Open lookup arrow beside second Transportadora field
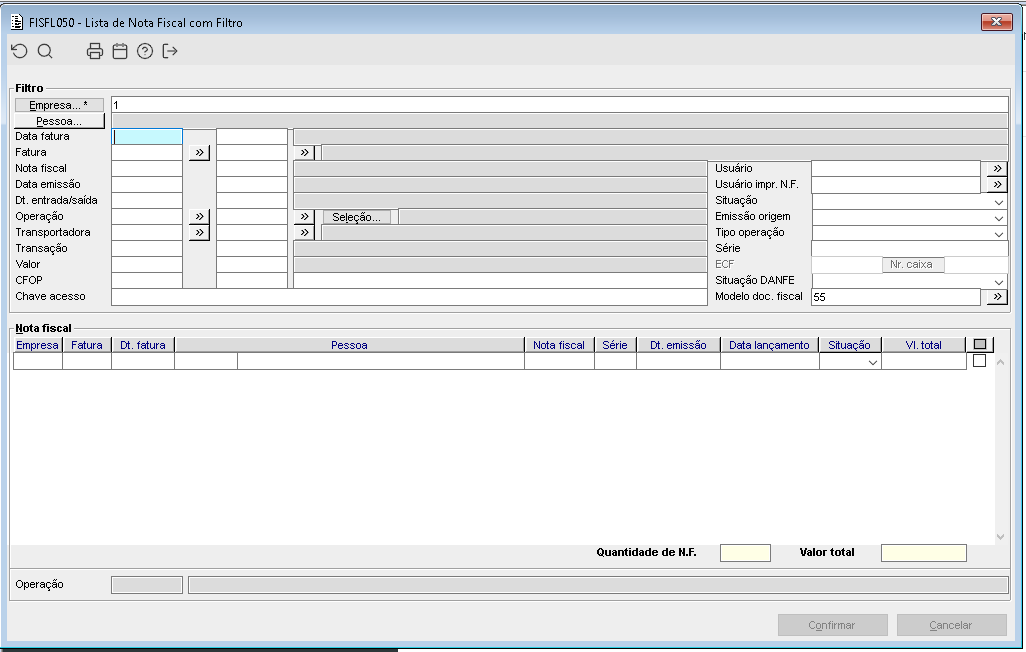Image resolution: width=1026 pixels, height=652 pixels. 304,232
